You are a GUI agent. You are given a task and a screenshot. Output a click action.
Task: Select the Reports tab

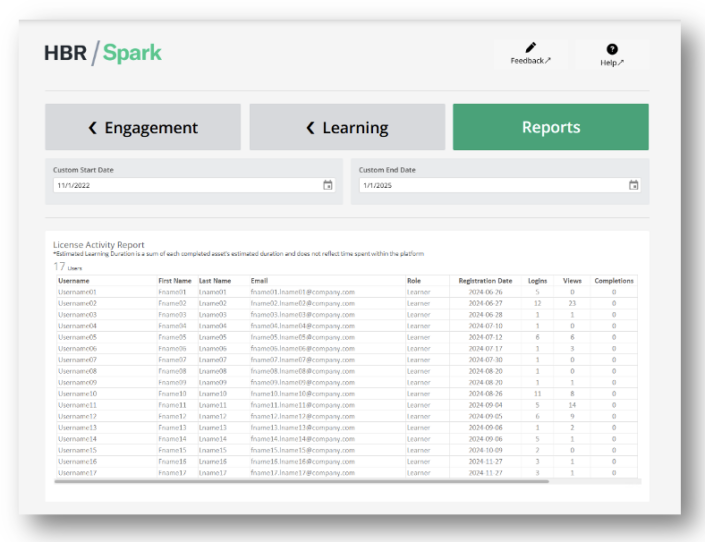(x=550, y=127)
